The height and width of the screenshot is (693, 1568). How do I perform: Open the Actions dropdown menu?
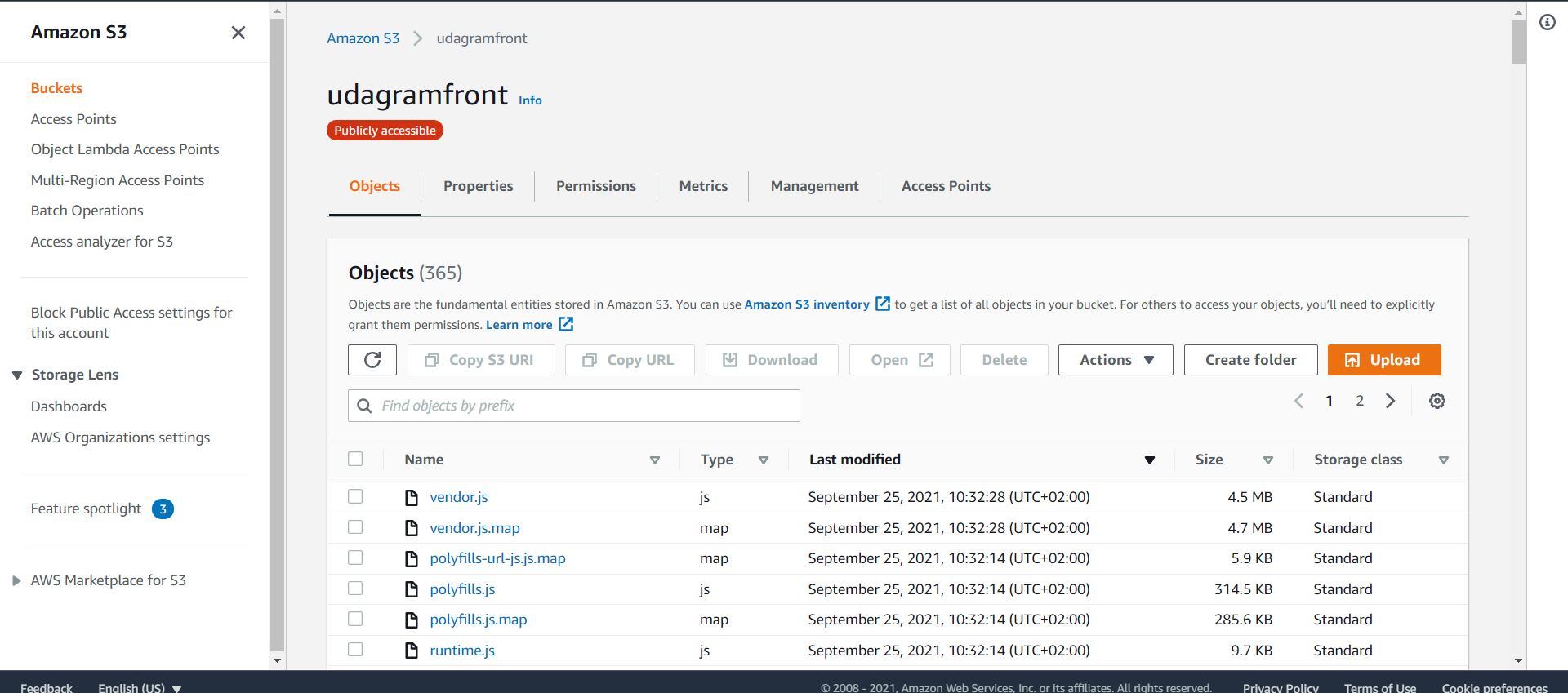click(x=1116, y=360)
